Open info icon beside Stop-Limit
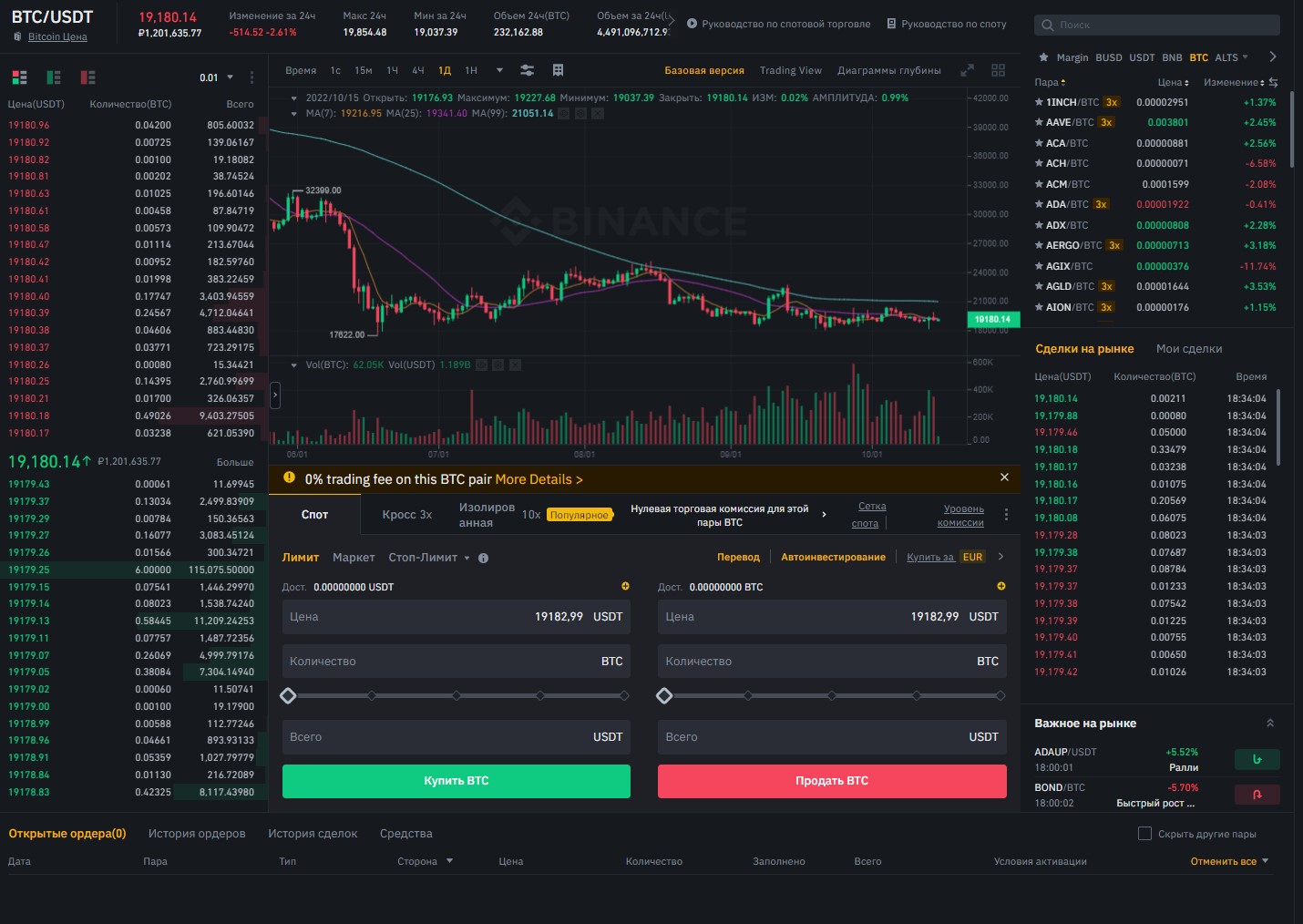 [483, 558]
